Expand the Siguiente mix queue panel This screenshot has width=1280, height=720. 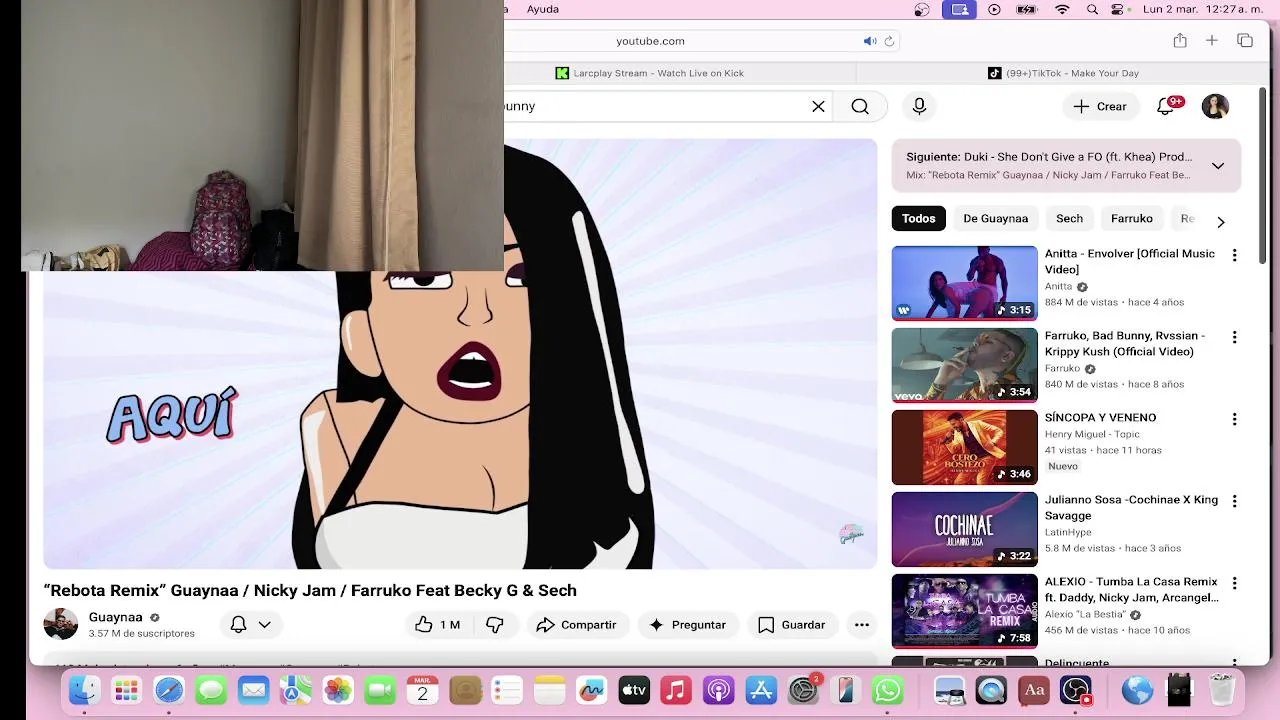click(1218, 166)
